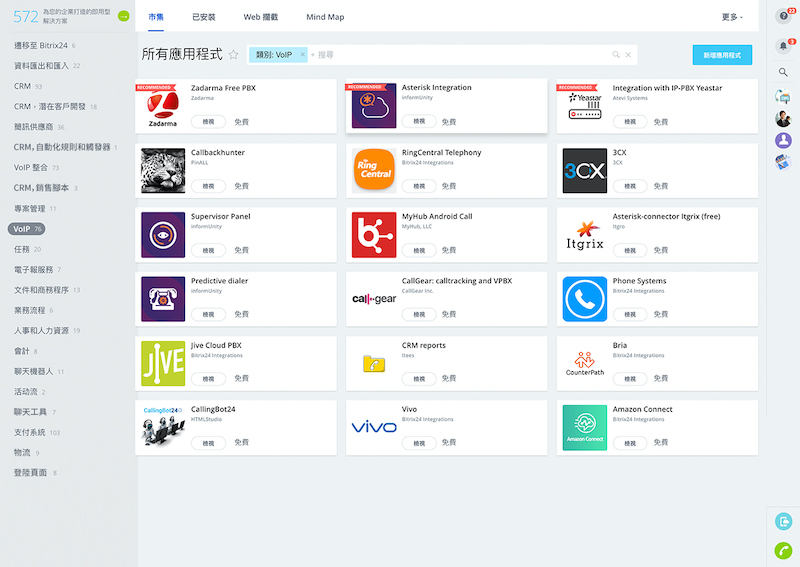Open the Itgrix connector logo
The width and height of the screenshot is (800, 567).
[585, 235]
